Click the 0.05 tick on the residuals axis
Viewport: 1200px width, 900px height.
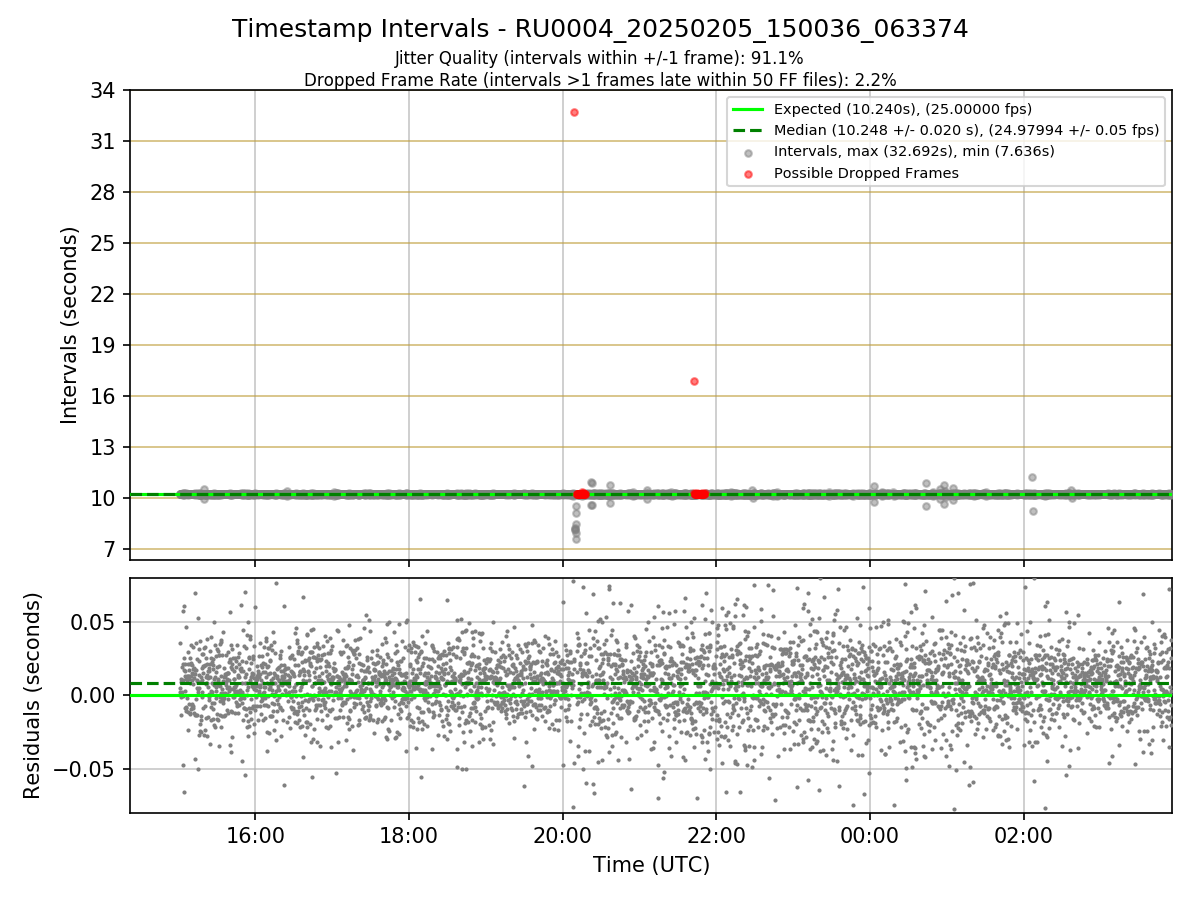pos(95,622)
